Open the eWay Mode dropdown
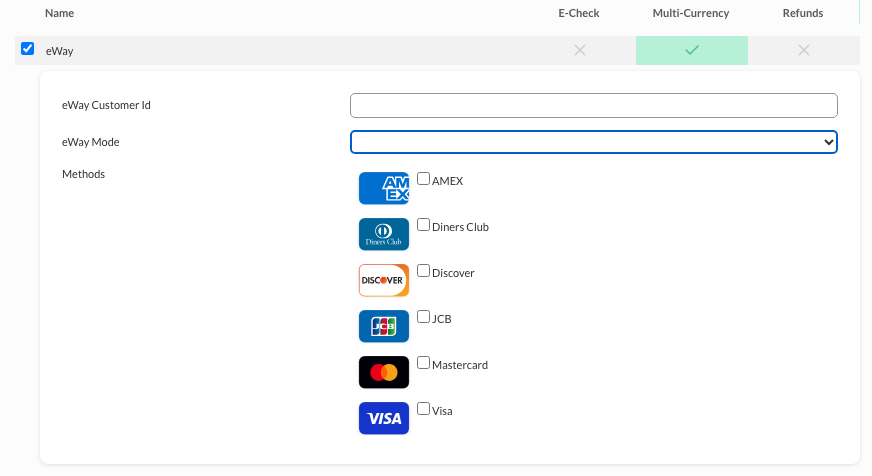 pyautogui.click(x=593, y=142)
